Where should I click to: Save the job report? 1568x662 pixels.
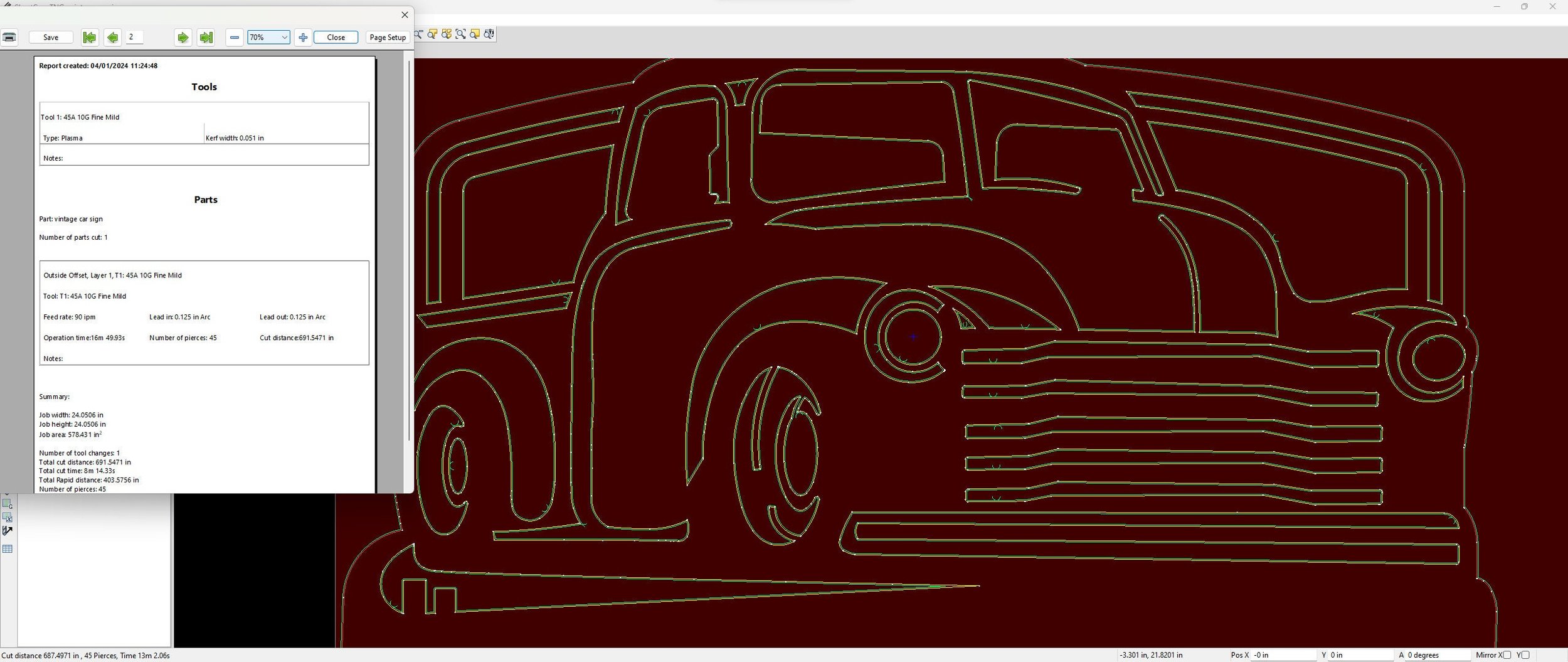tap(51, 38)
